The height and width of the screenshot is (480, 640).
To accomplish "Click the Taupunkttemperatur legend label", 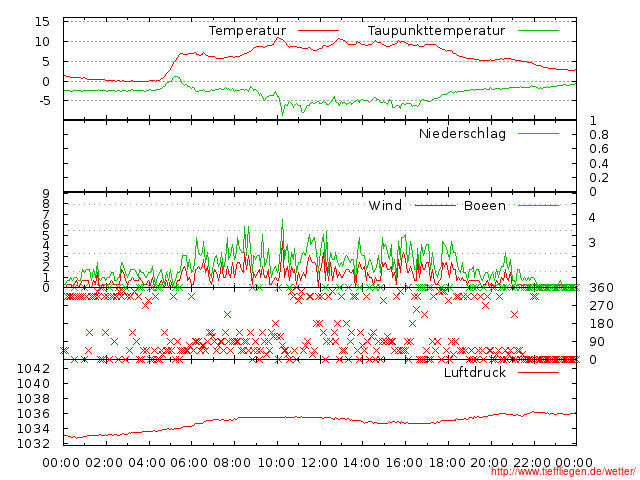I will click(x=436, y=31).
